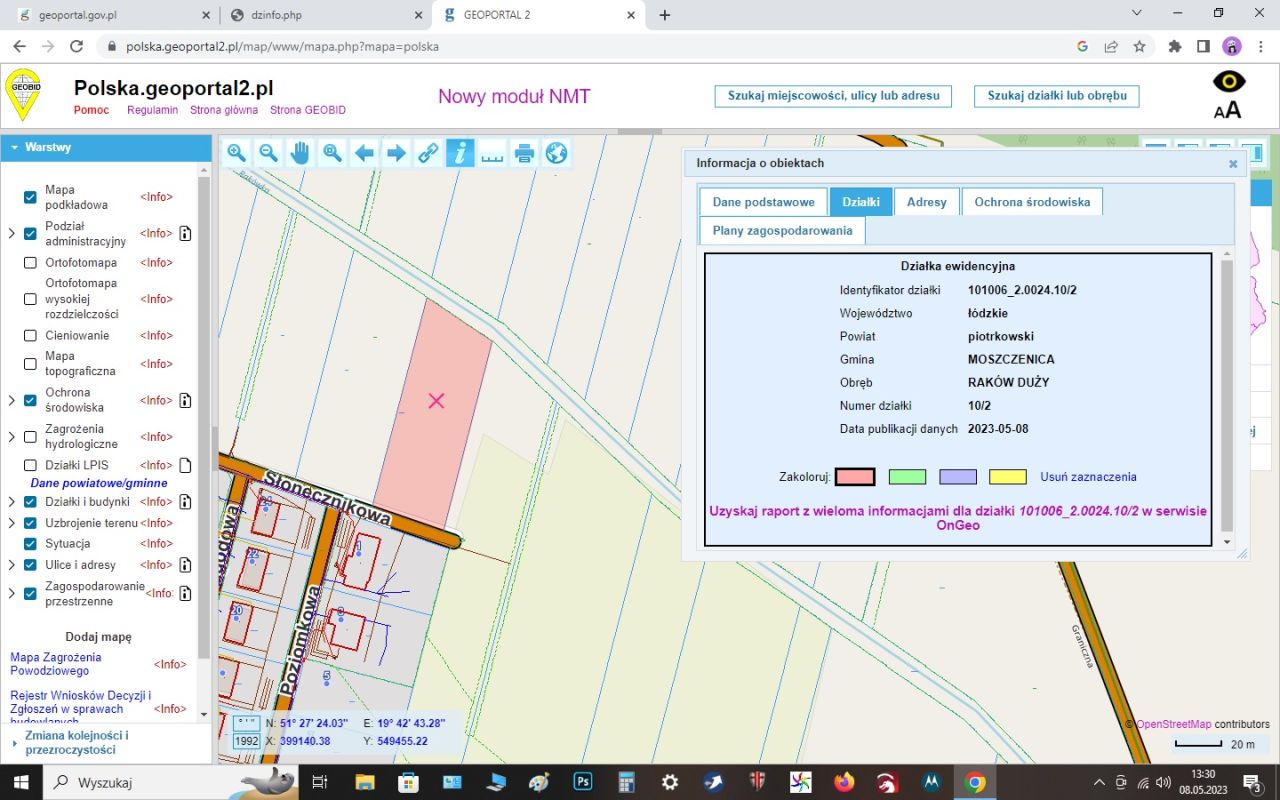
Task: Switch to the Adresy tab
Action: point(926,202)
